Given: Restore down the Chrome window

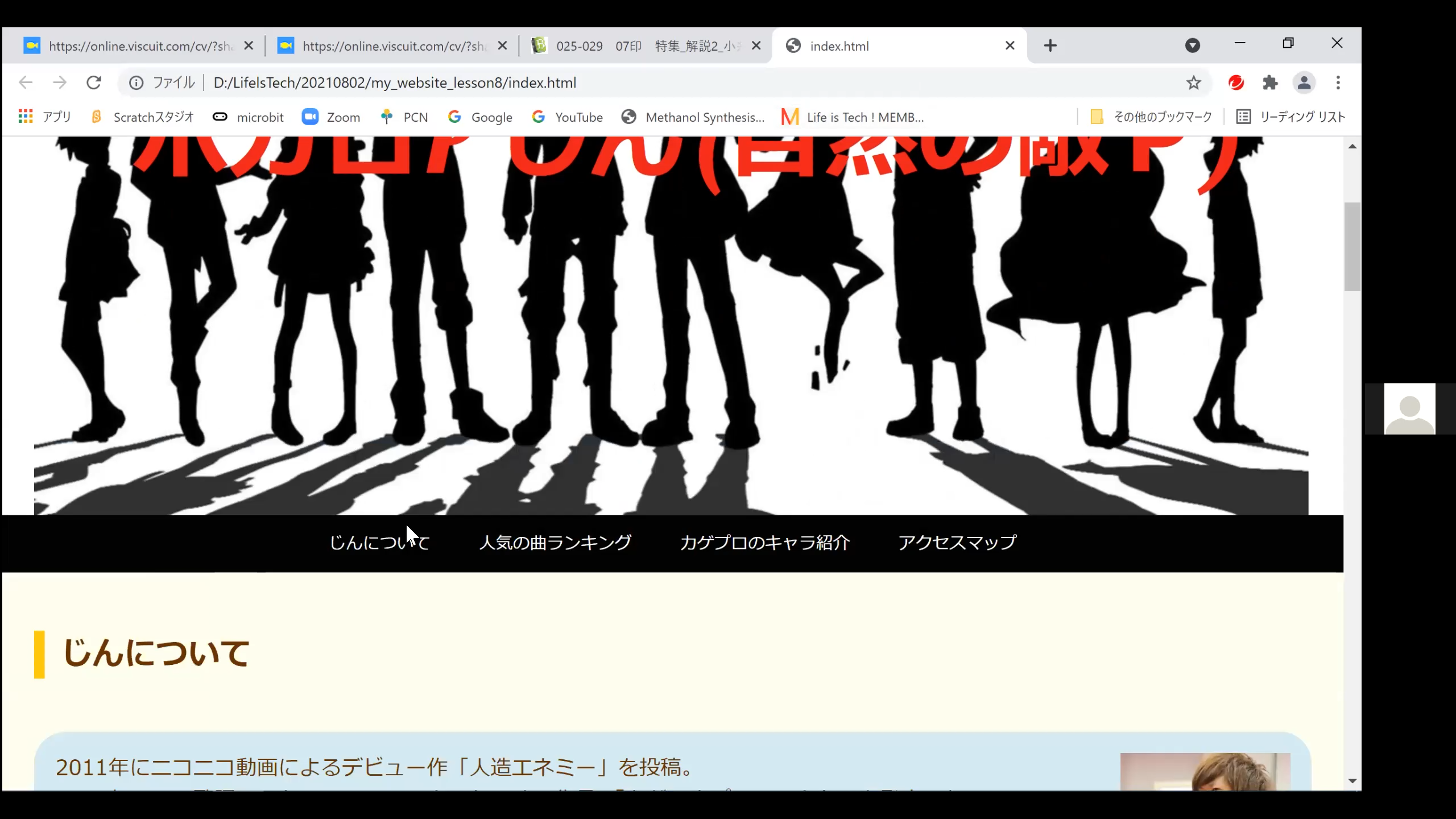Looking at the screenshot, I should click(x=1288, y=43).
